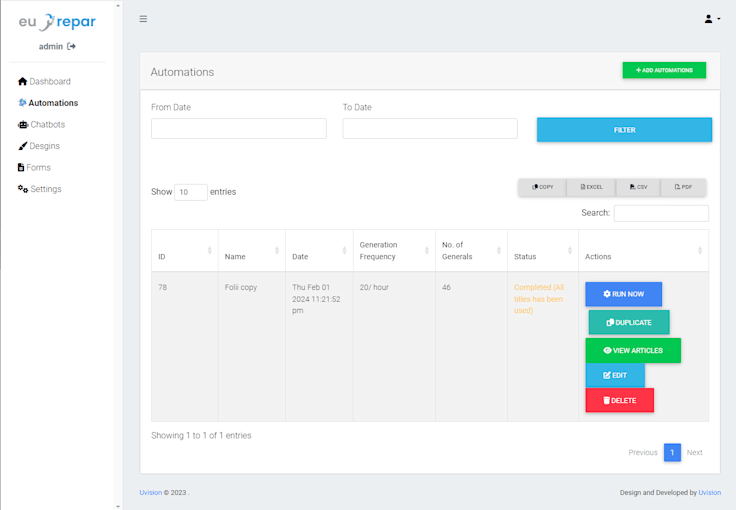Click the 'Completed (All titles has been used)' status

tap(539, 299)
